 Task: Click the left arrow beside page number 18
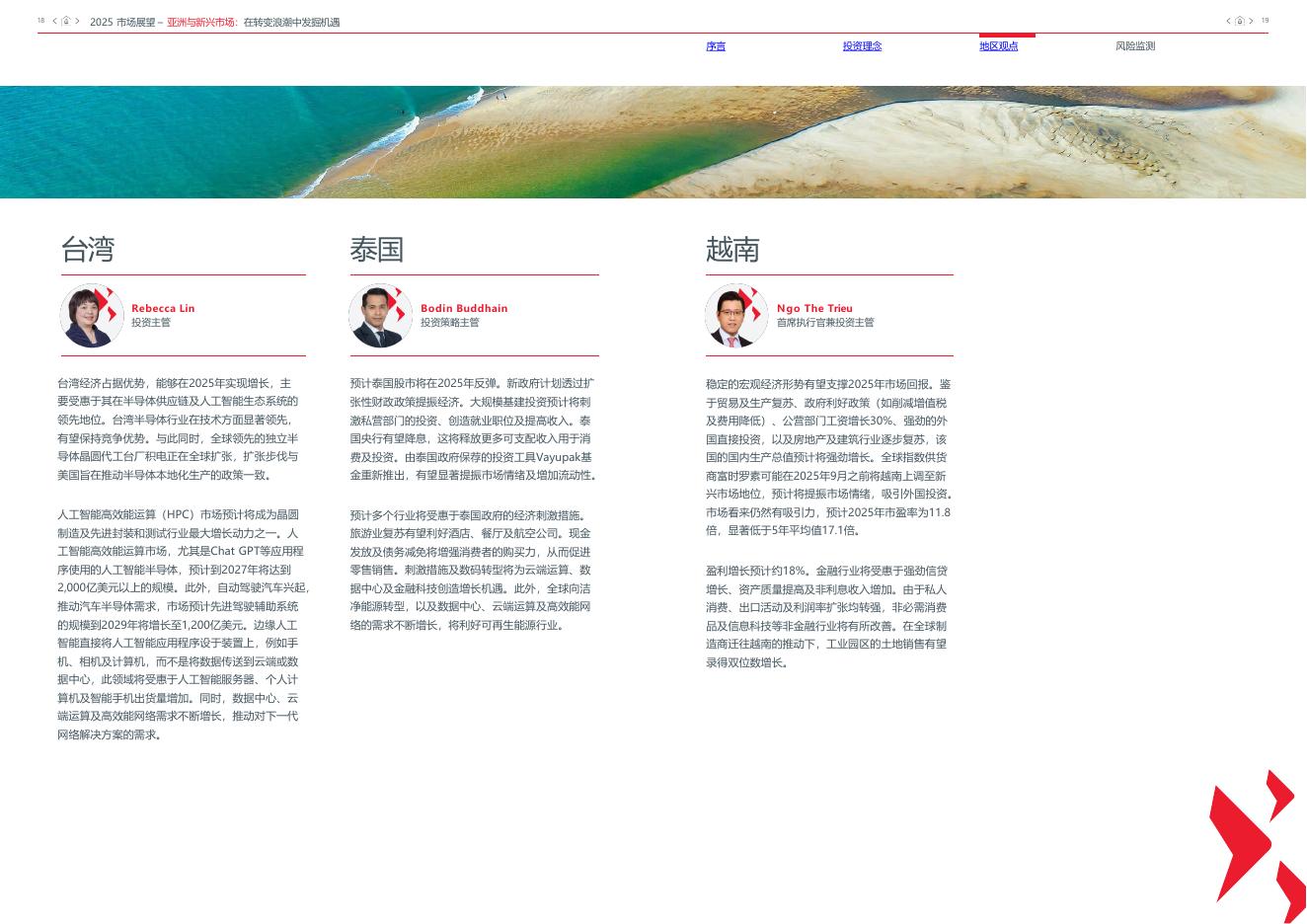click(x=54, y=21)
